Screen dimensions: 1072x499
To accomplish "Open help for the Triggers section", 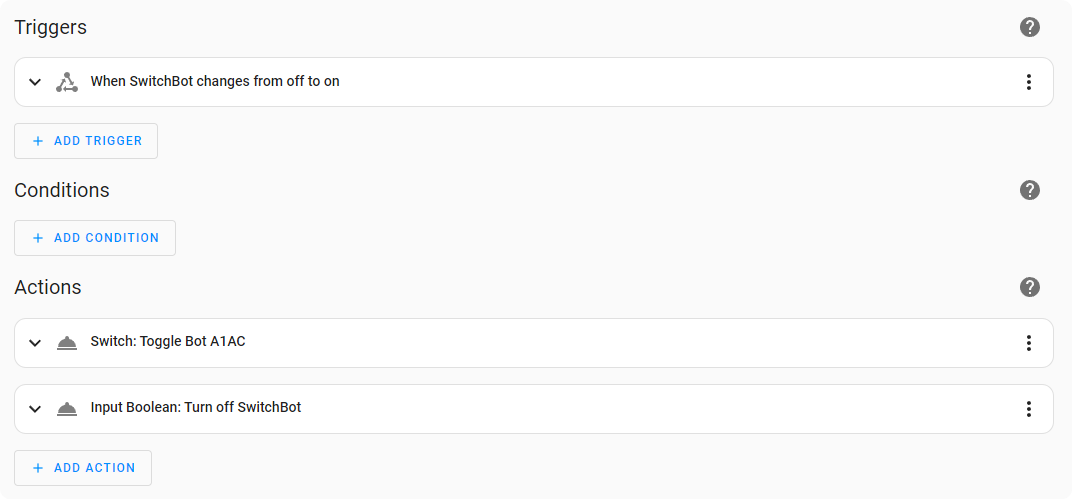I will 1030,27.
